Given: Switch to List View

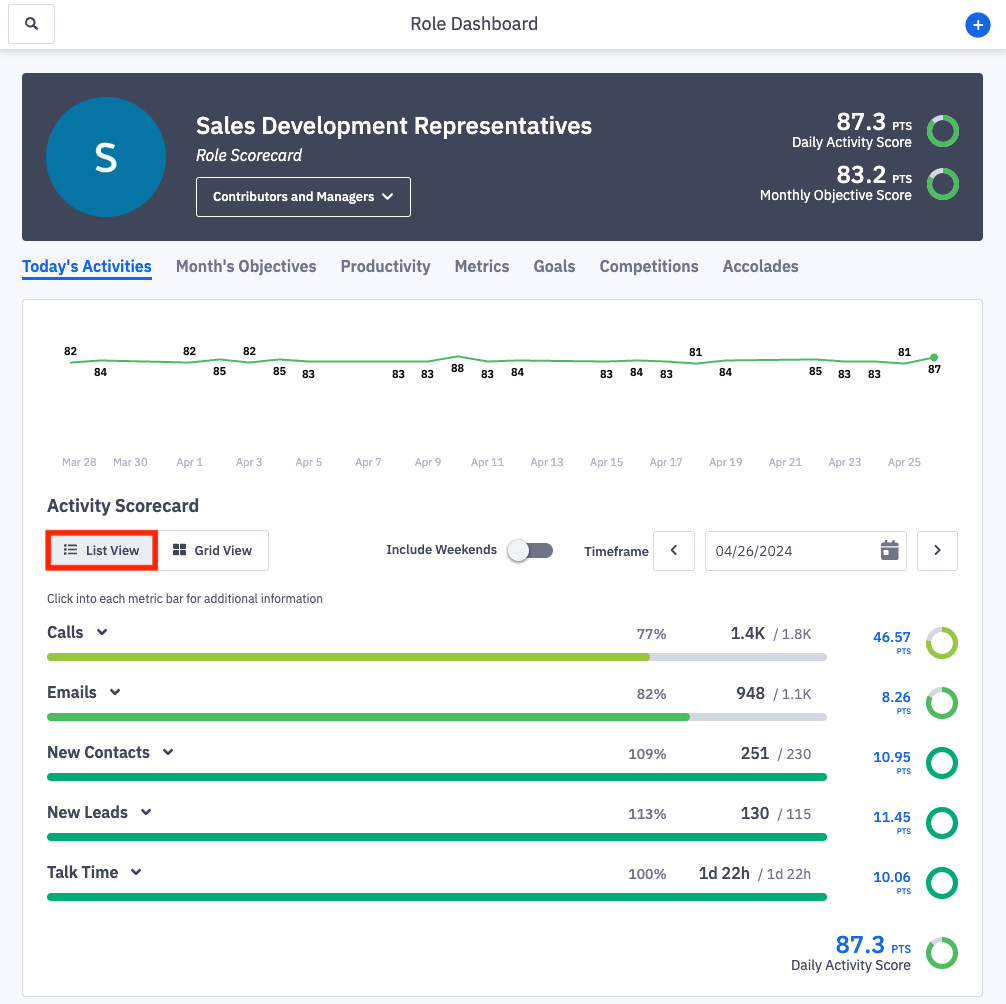Looking at the screenshot, I should click(102, 551).
